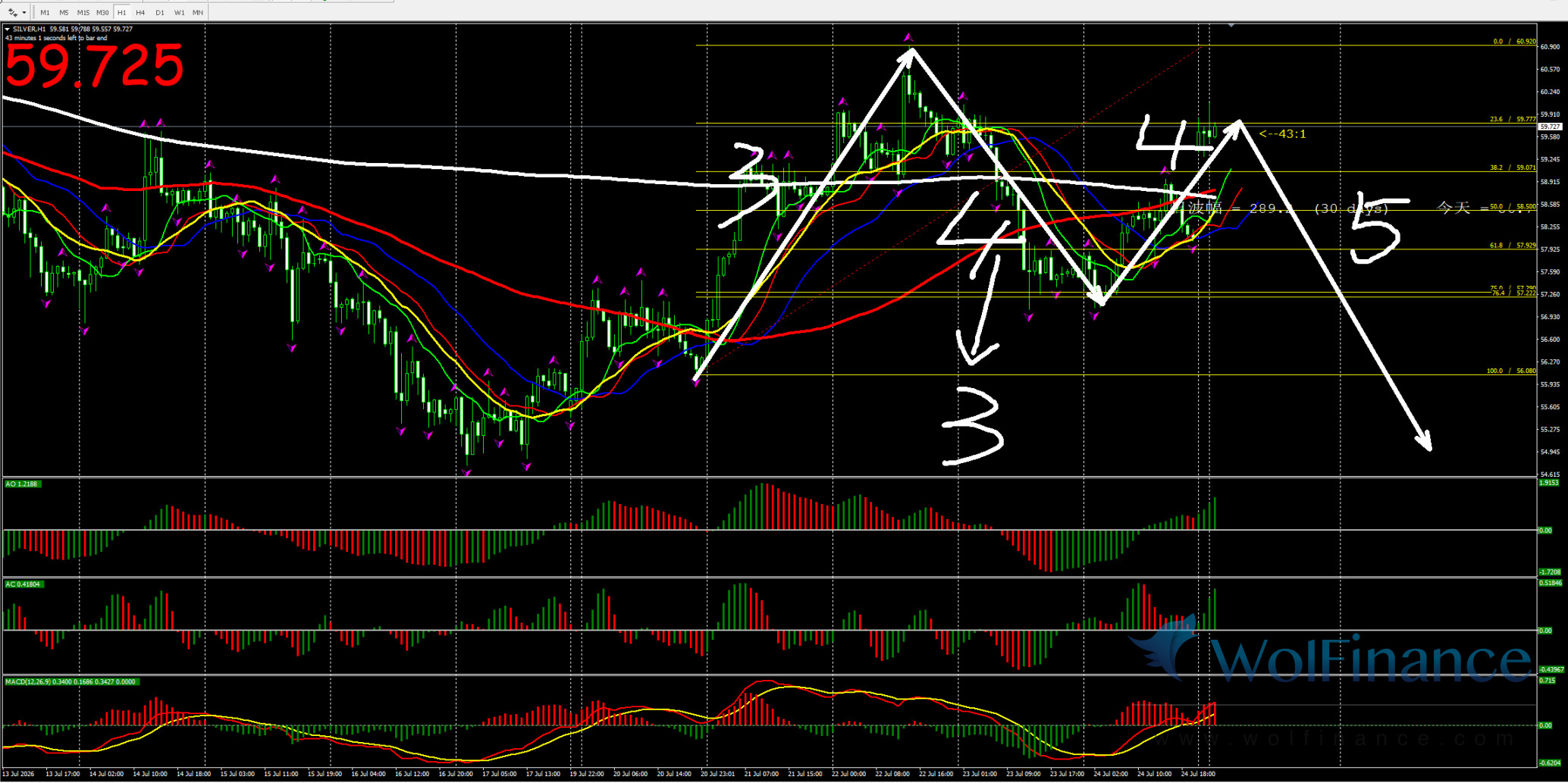Select the M30 timeframe button

102,12
